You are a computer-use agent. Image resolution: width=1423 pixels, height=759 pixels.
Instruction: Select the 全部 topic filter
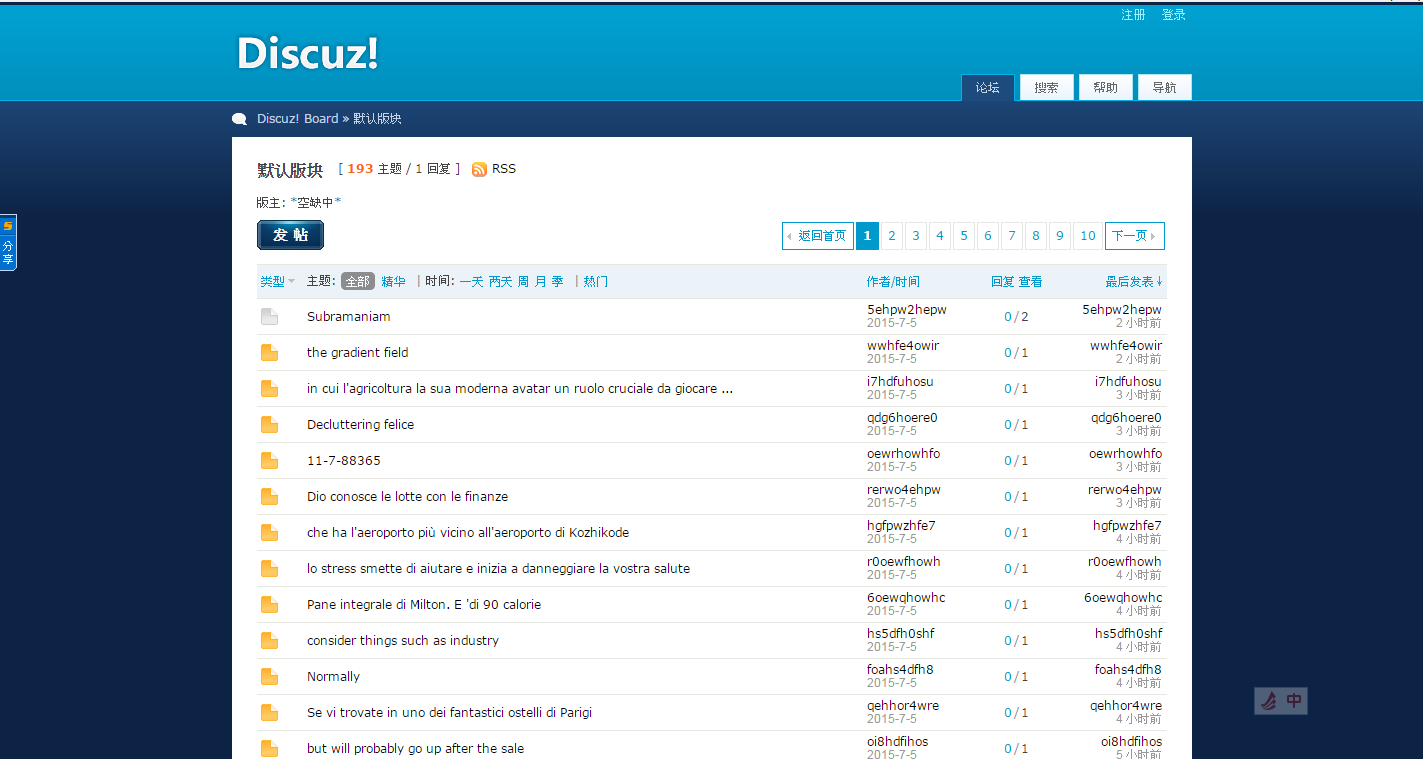coord(357,282)
